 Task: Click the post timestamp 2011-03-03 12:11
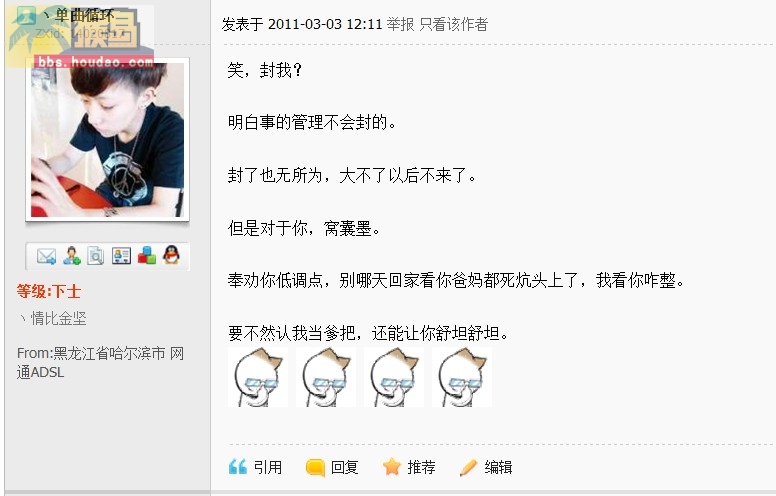(325, 24)
